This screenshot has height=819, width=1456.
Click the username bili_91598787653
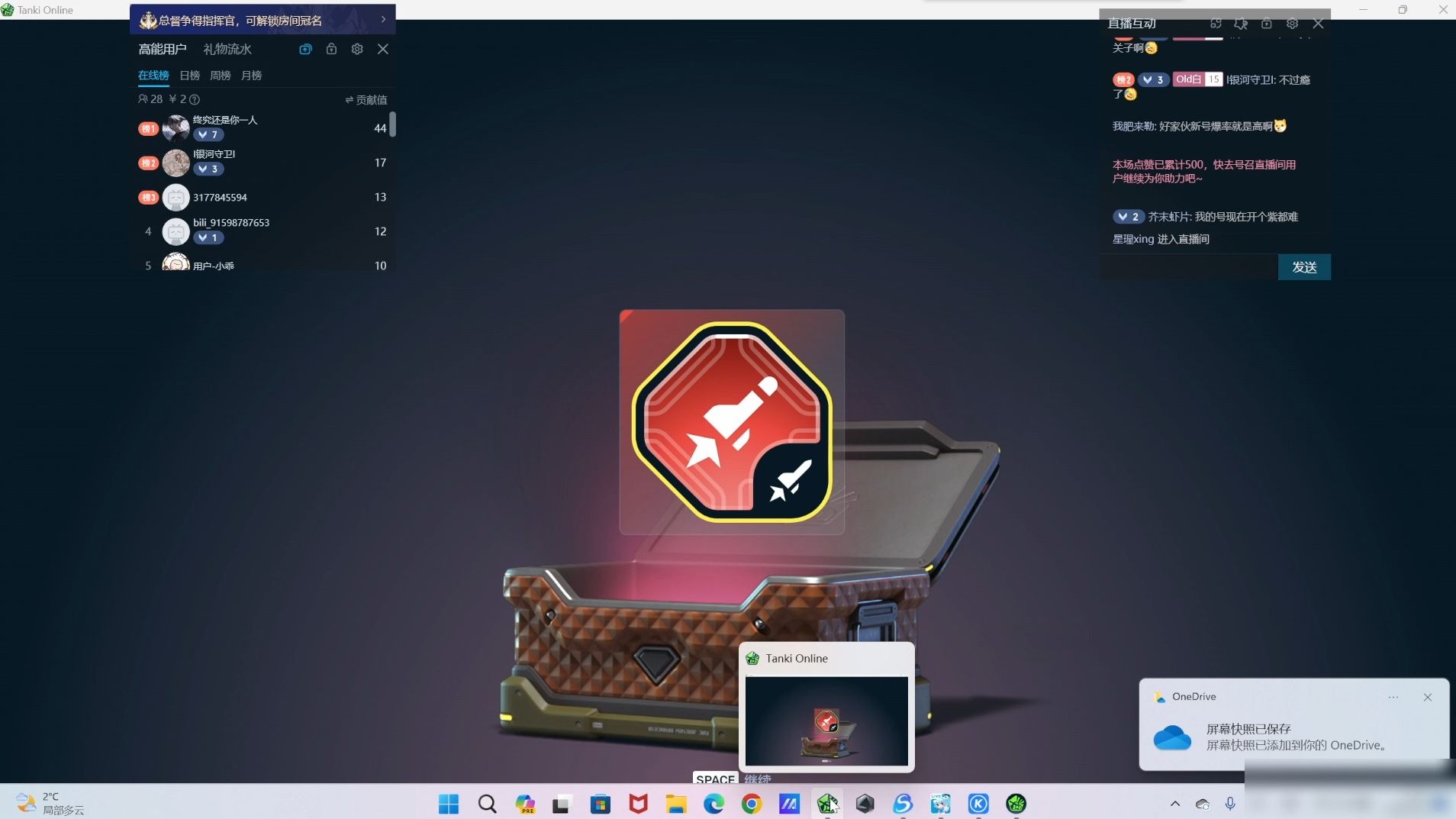coord(231,222)
